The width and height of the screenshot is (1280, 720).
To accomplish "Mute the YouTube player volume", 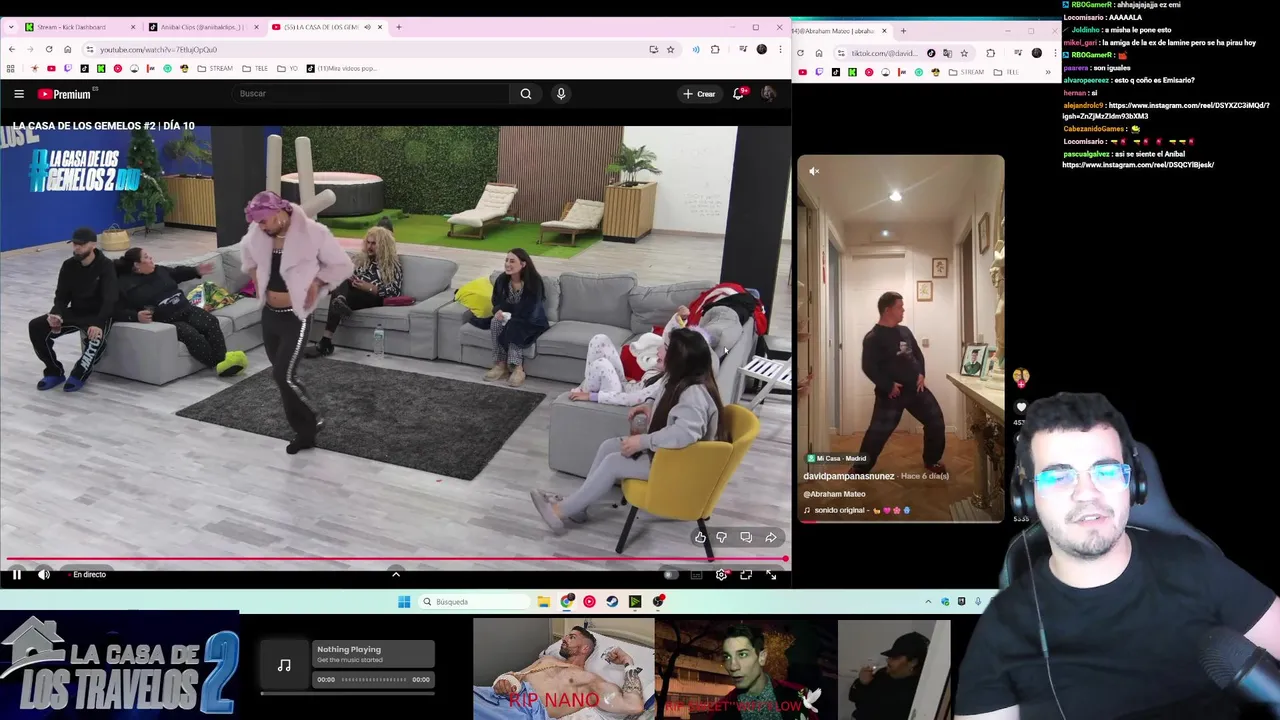I will [44, 574].
